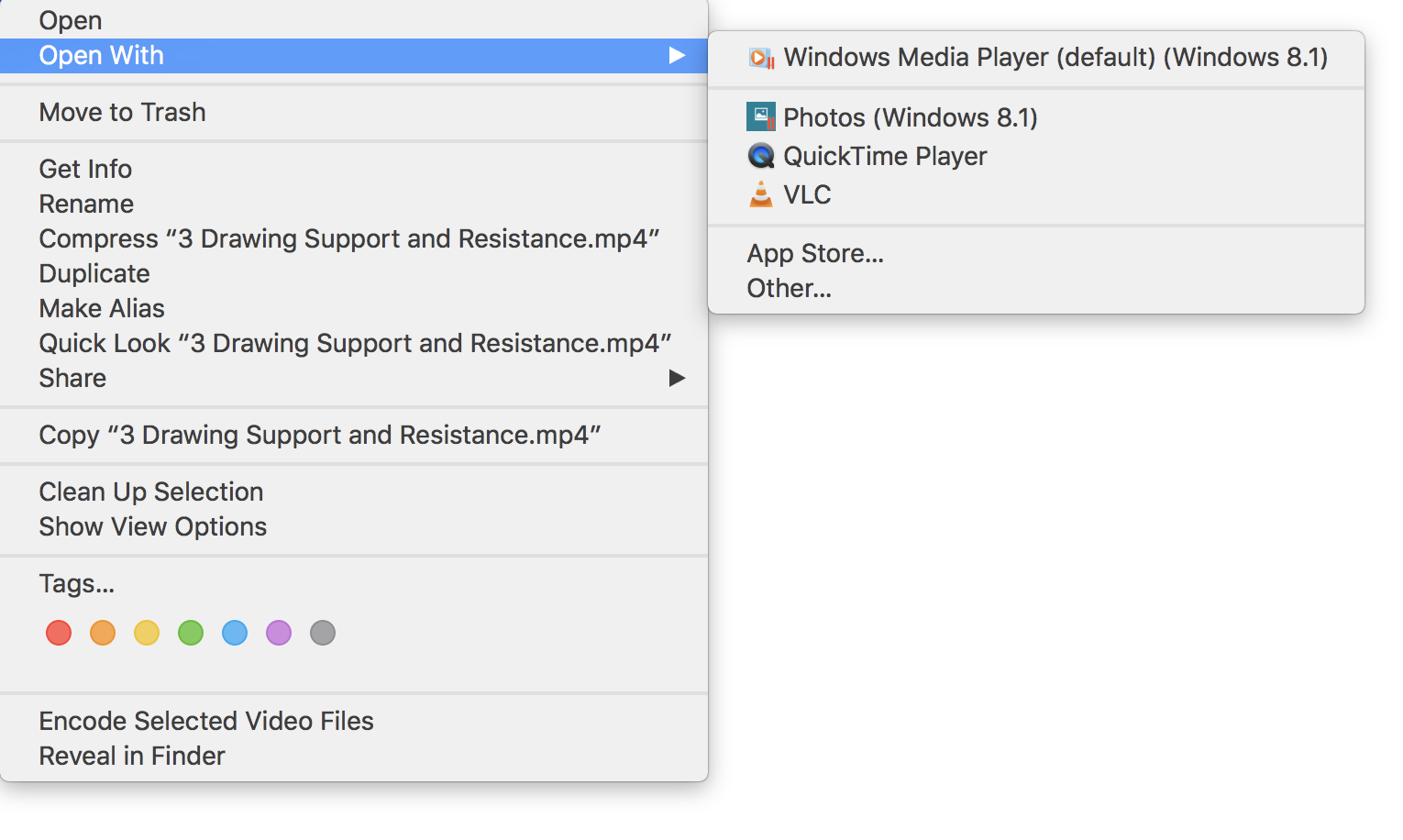Expand the Share submenu arrow

(677, 378)
